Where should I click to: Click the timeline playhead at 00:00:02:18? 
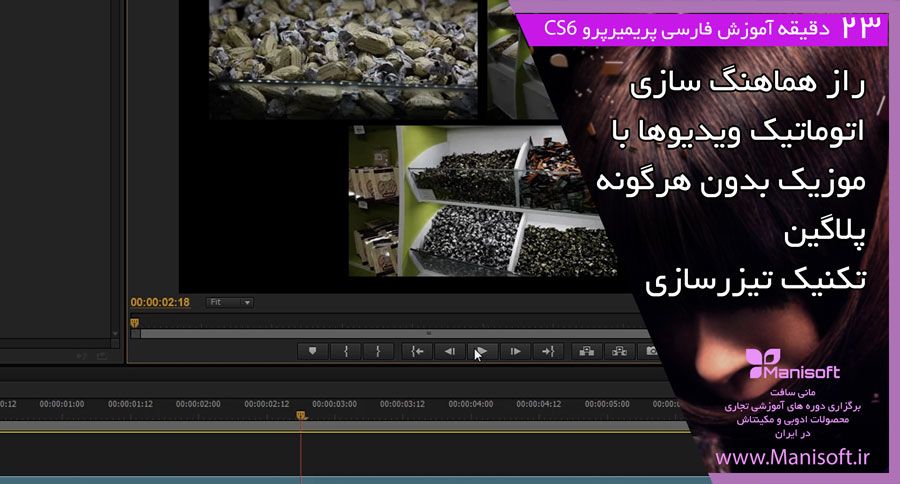301,415
